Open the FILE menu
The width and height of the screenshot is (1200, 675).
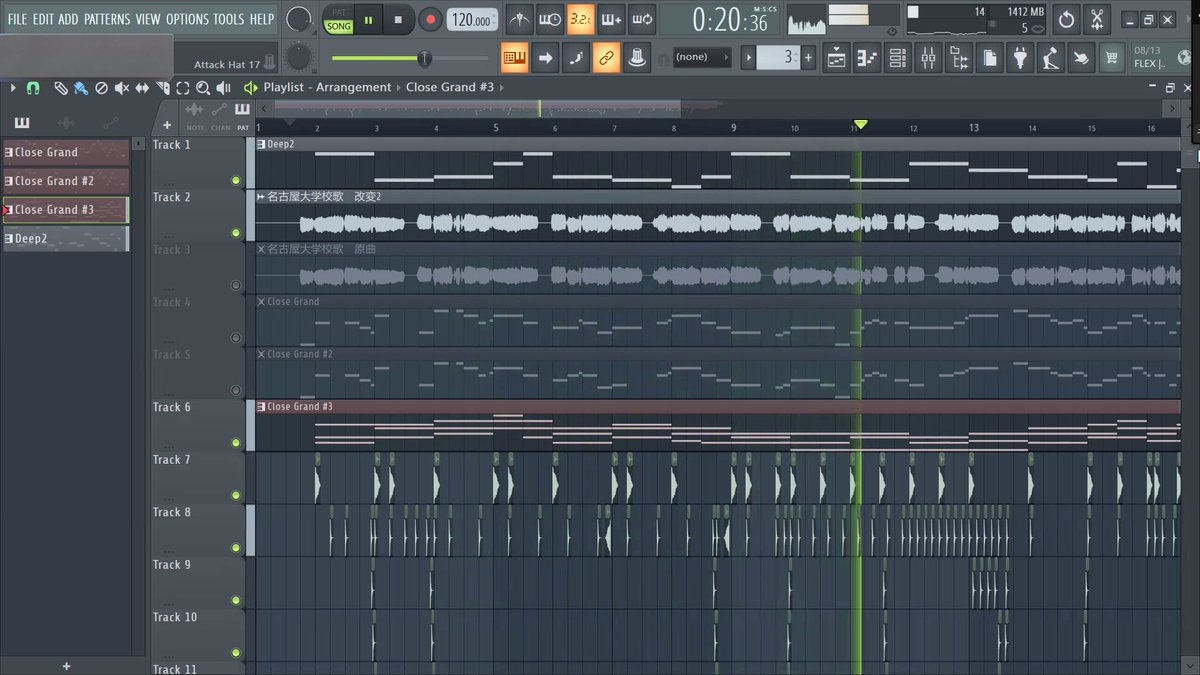click(17, 19)
